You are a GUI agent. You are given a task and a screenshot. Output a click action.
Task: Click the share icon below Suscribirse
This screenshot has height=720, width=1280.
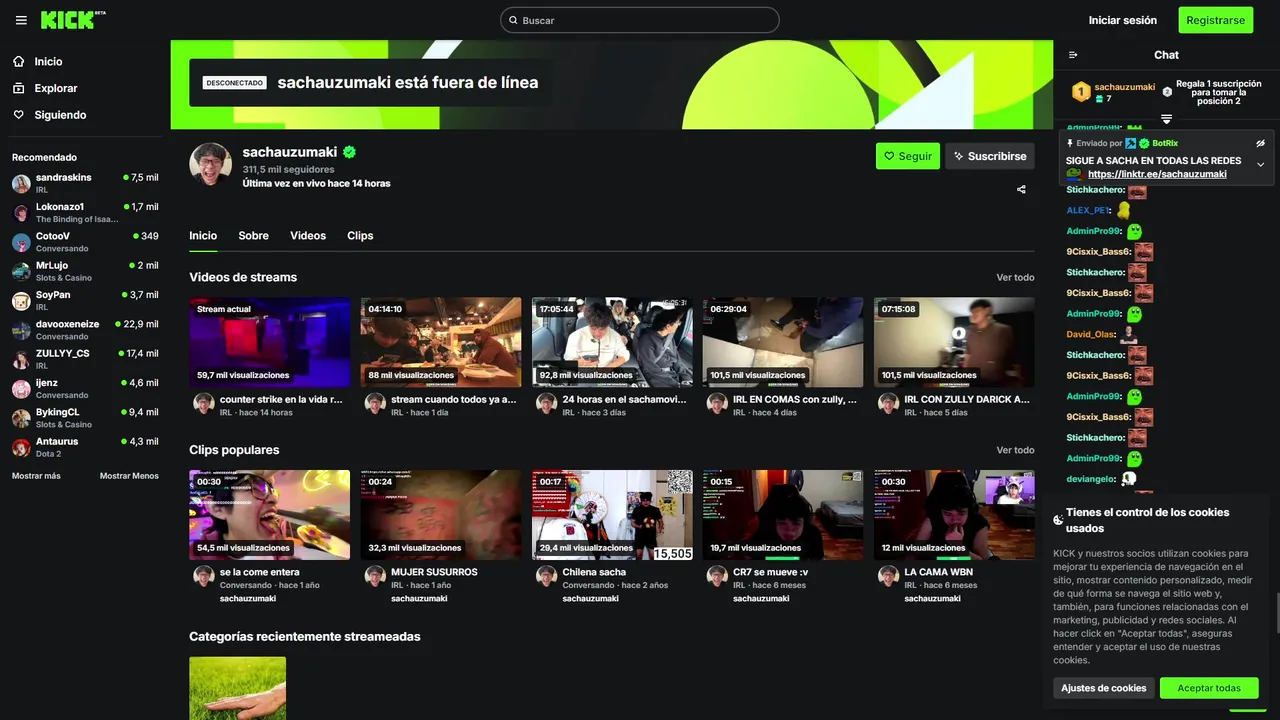tap(1021, 189)
